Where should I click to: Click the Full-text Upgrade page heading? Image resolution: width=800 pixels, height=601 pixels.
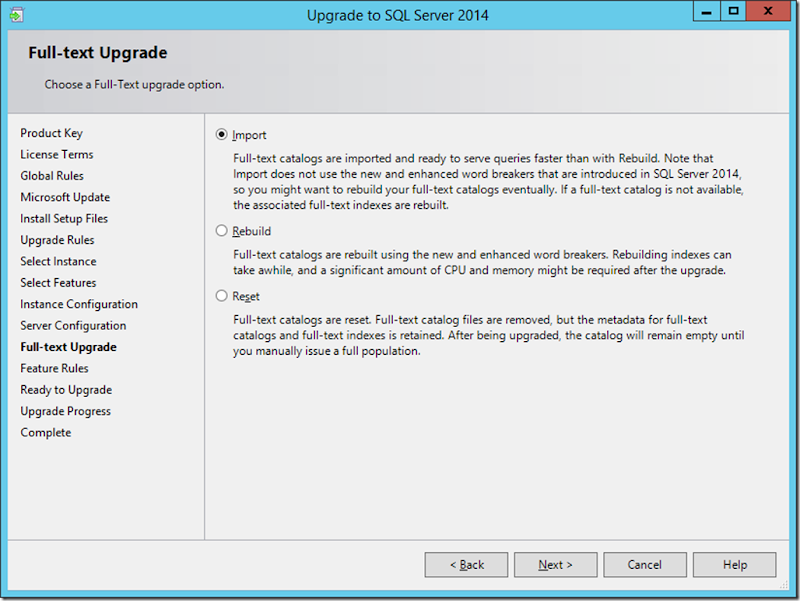tap(98, 53)
